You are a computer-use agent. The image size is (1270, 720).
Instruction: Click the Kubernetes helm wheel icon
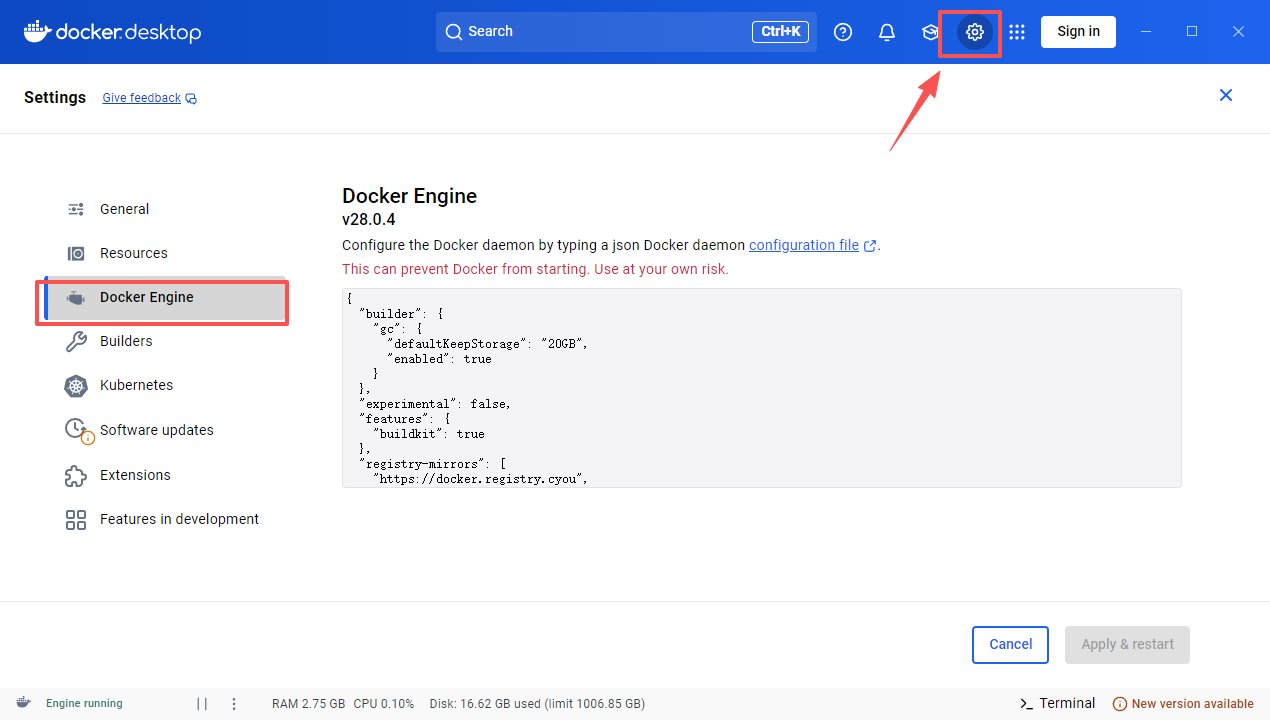tap(76, 386)
